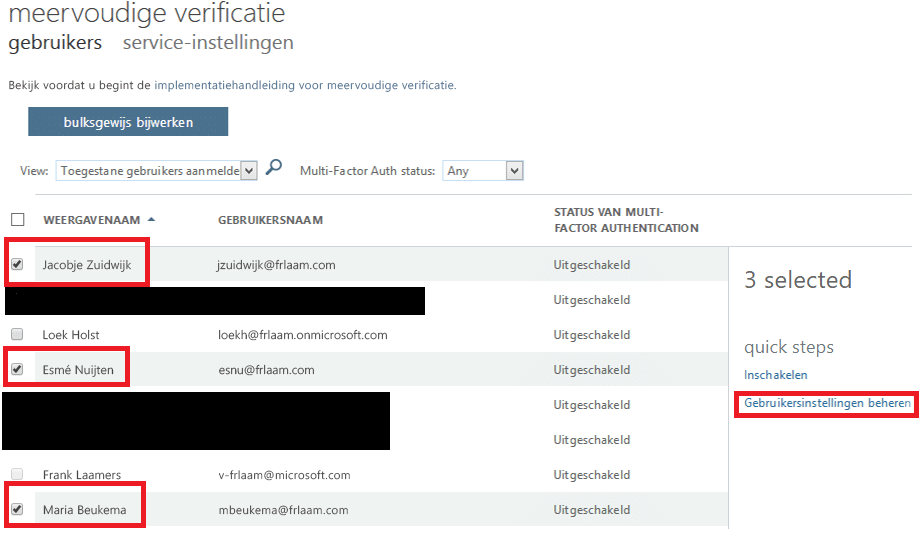Click the '3 selected' heading
Image resolution: width=920 pixels, height=543 pixels.
798,279
